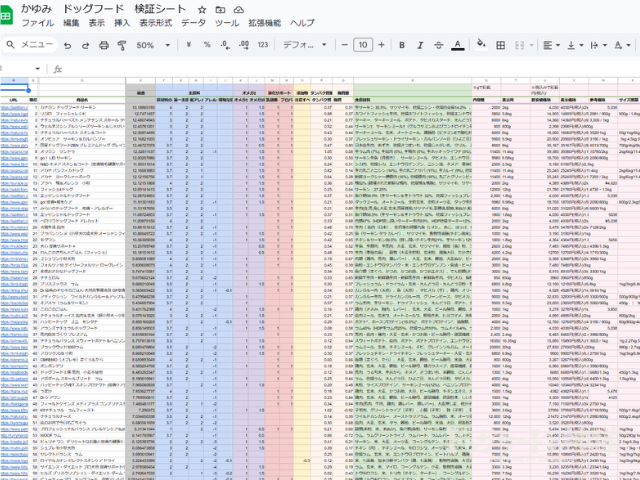Select the green ingredients cell for rank 3
The image size is (640, 480).
click(413, 120)
